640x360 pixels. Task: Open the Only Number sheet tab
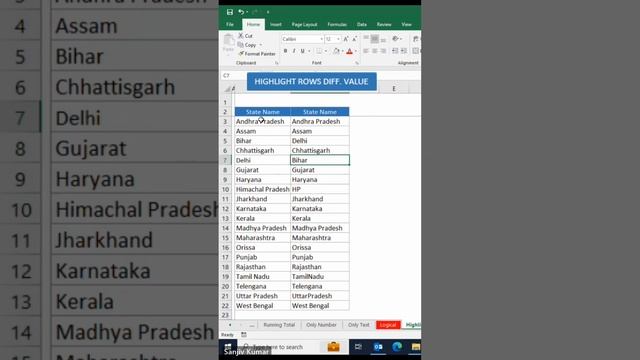(x=321, y=325)
